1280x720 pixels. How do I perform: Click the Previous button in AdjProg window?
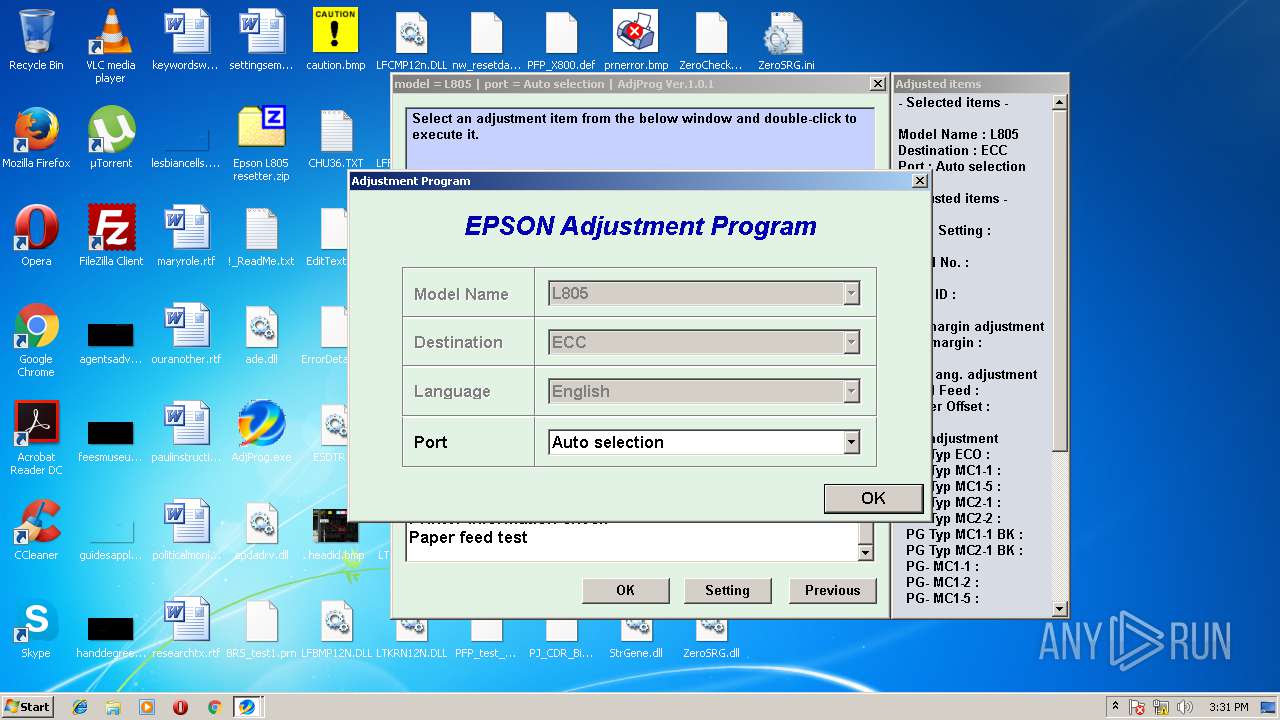click(x=832, y=590)
